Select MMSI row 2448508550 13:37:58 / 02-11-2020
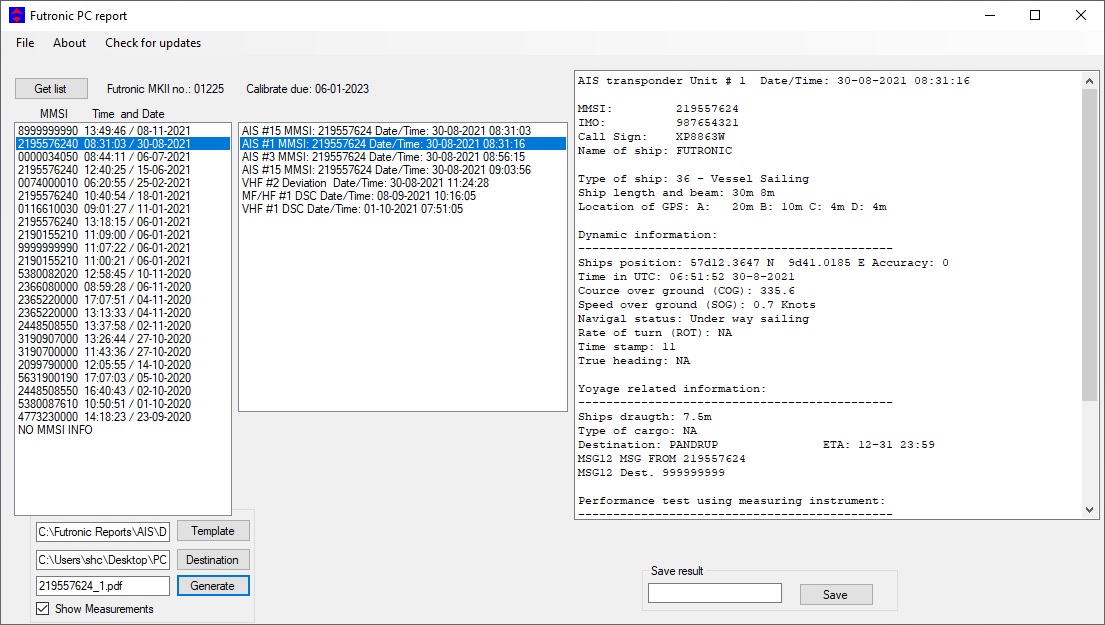This screenshot has height=625, width=1105. [x=123, y=326]
